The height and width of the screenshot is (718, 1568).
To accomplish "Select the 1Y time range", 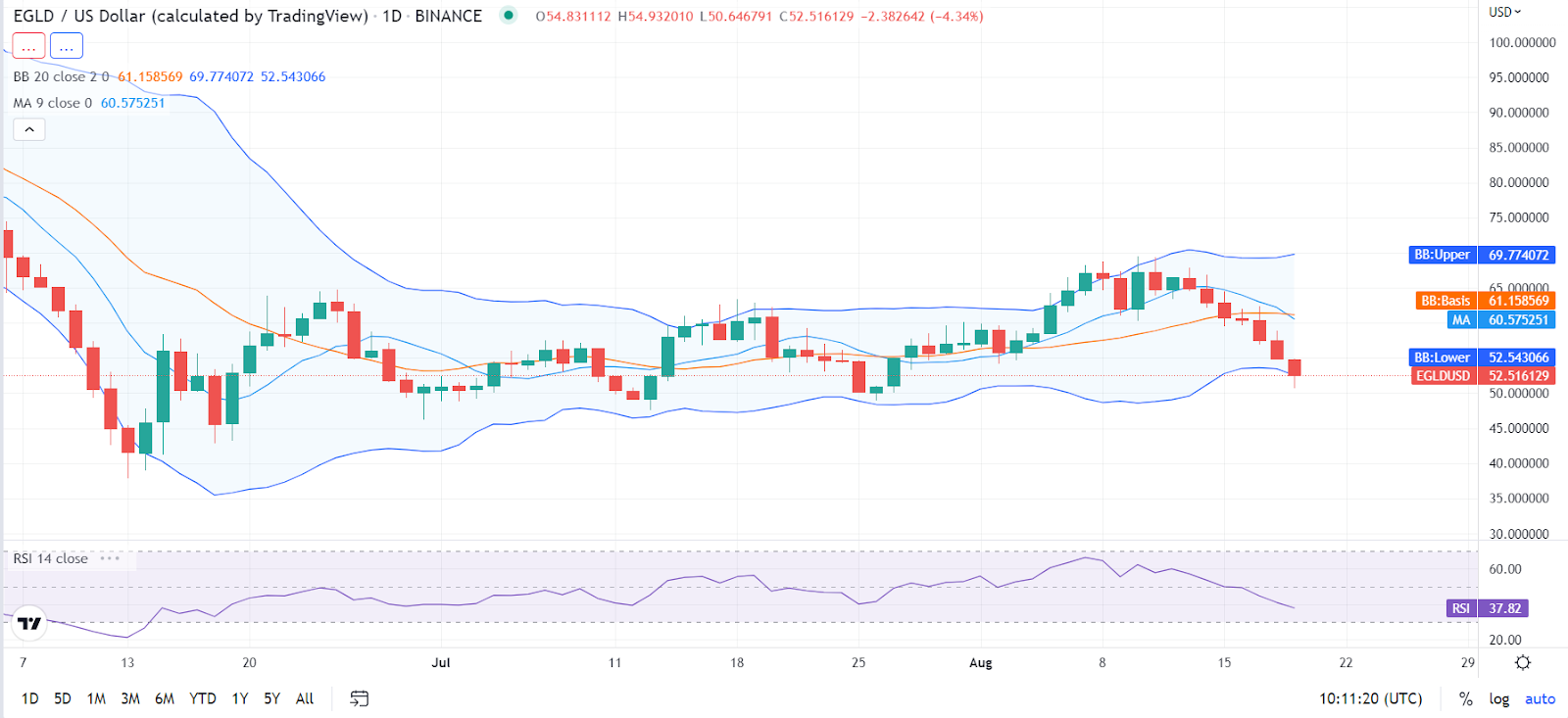I will point(240,698).
